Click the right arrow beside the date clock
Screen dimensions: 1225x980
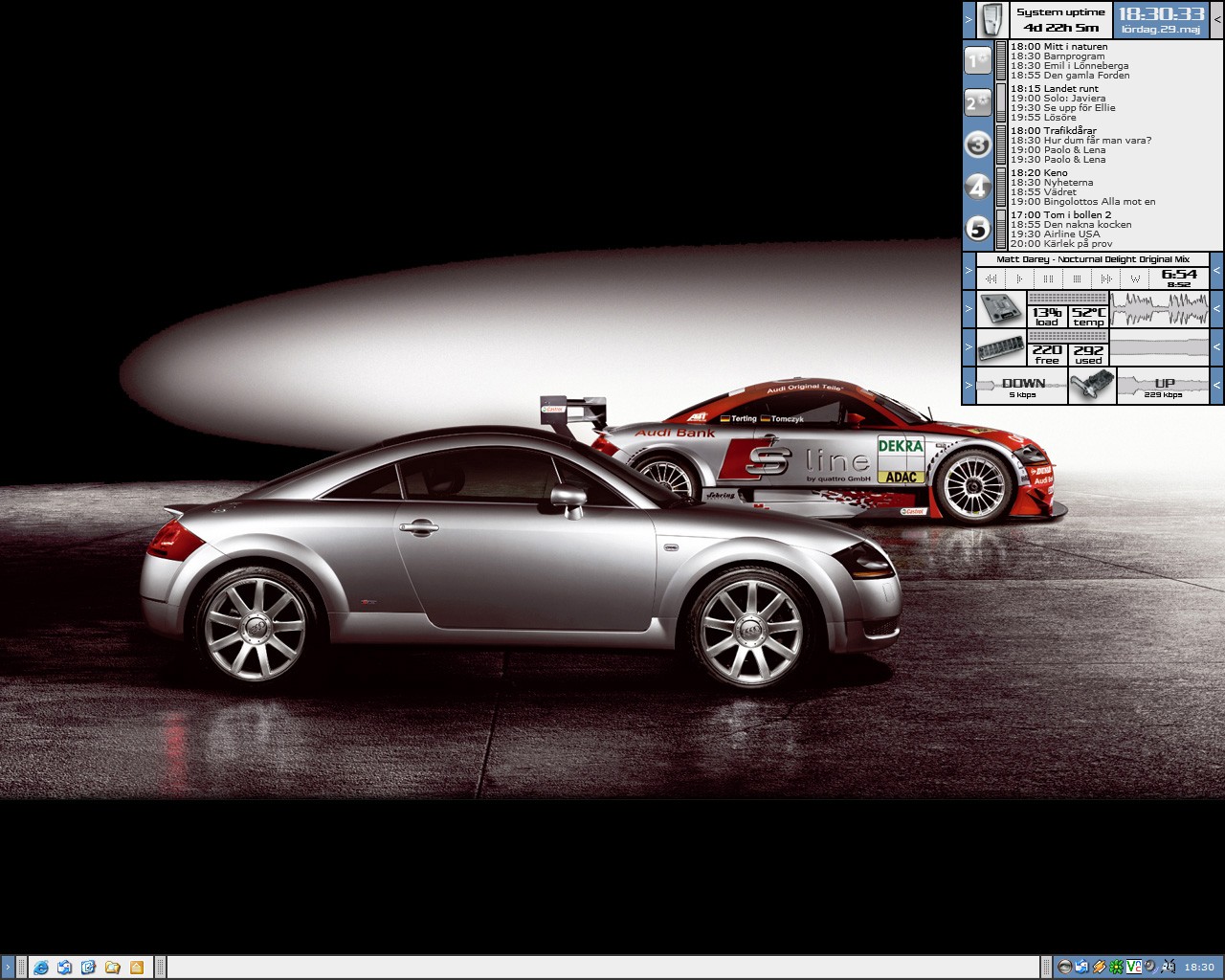pyautogui.click(x=1217, y=20)
